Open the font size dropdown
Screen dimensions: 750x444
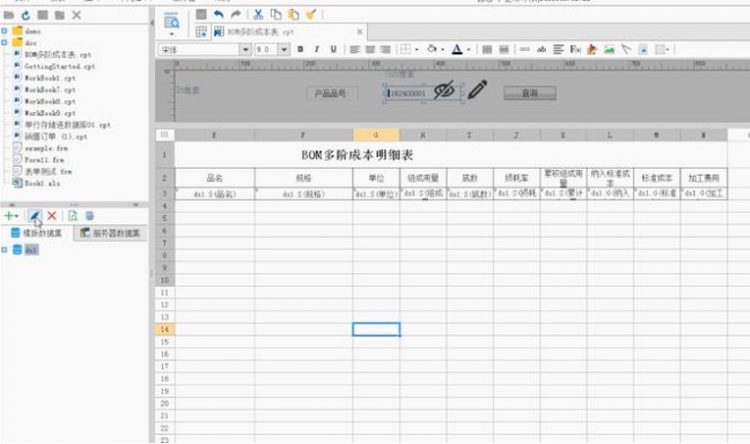[x=284, y=49]
